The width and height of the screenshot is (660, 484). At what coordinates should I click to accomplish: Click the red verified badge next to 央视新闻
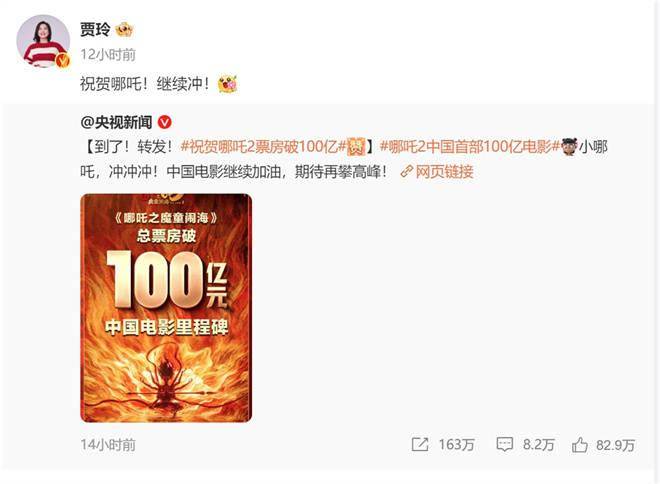[x=165, y=122]
